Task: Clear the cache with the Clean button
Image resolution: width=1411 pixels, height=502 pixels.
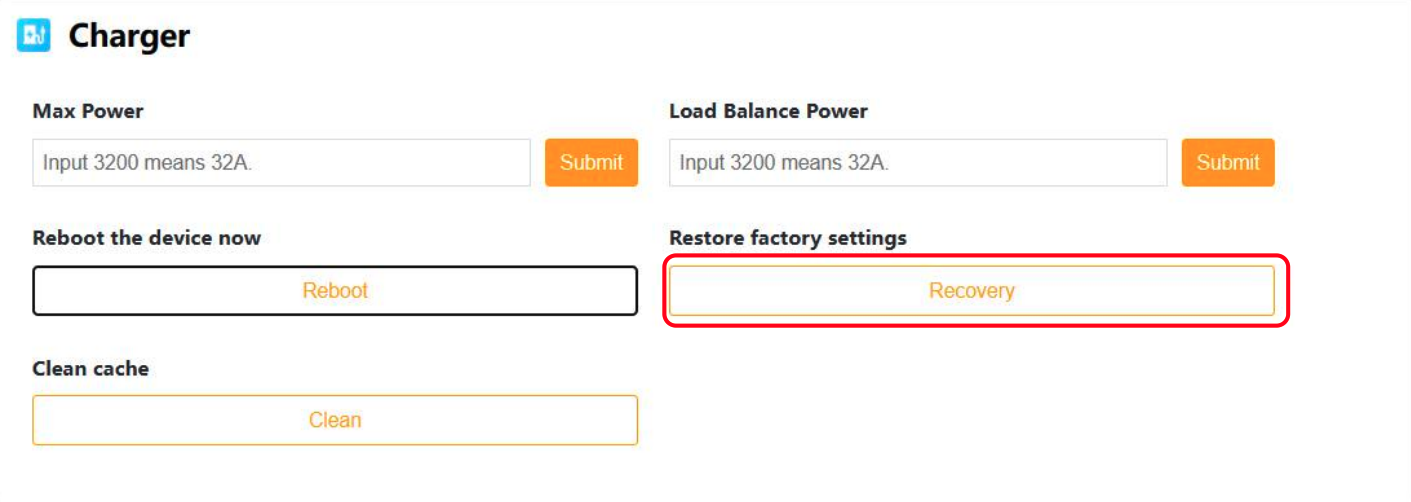Action: 335,420
